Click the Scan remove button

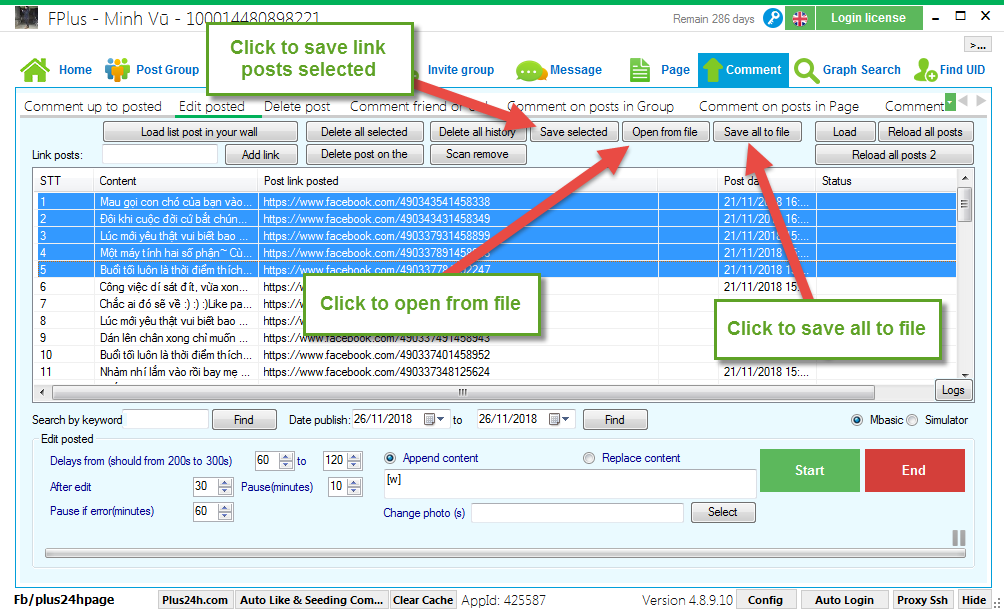pyautogui.click(x=478, y=154)
